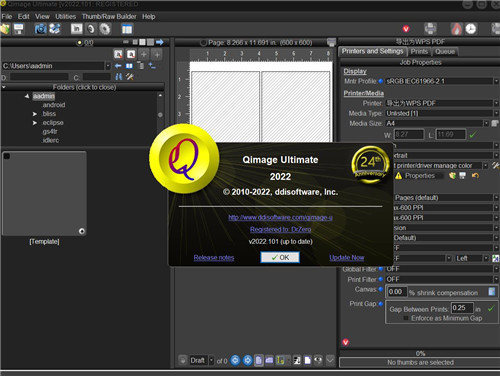Click the blue camera icon in toolbar

click(40, 29)
